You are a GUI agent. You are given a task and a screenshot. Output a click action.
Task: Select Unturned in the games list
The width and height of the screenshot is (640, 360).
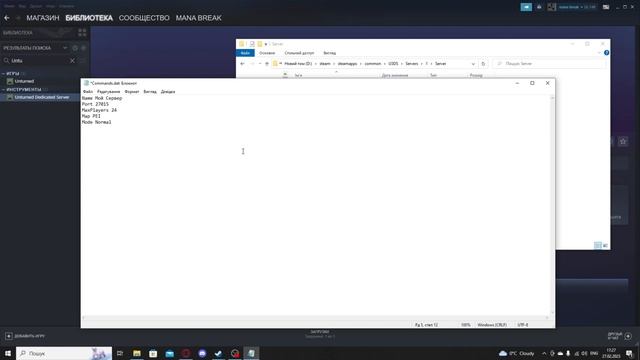(x=24, y=81)
